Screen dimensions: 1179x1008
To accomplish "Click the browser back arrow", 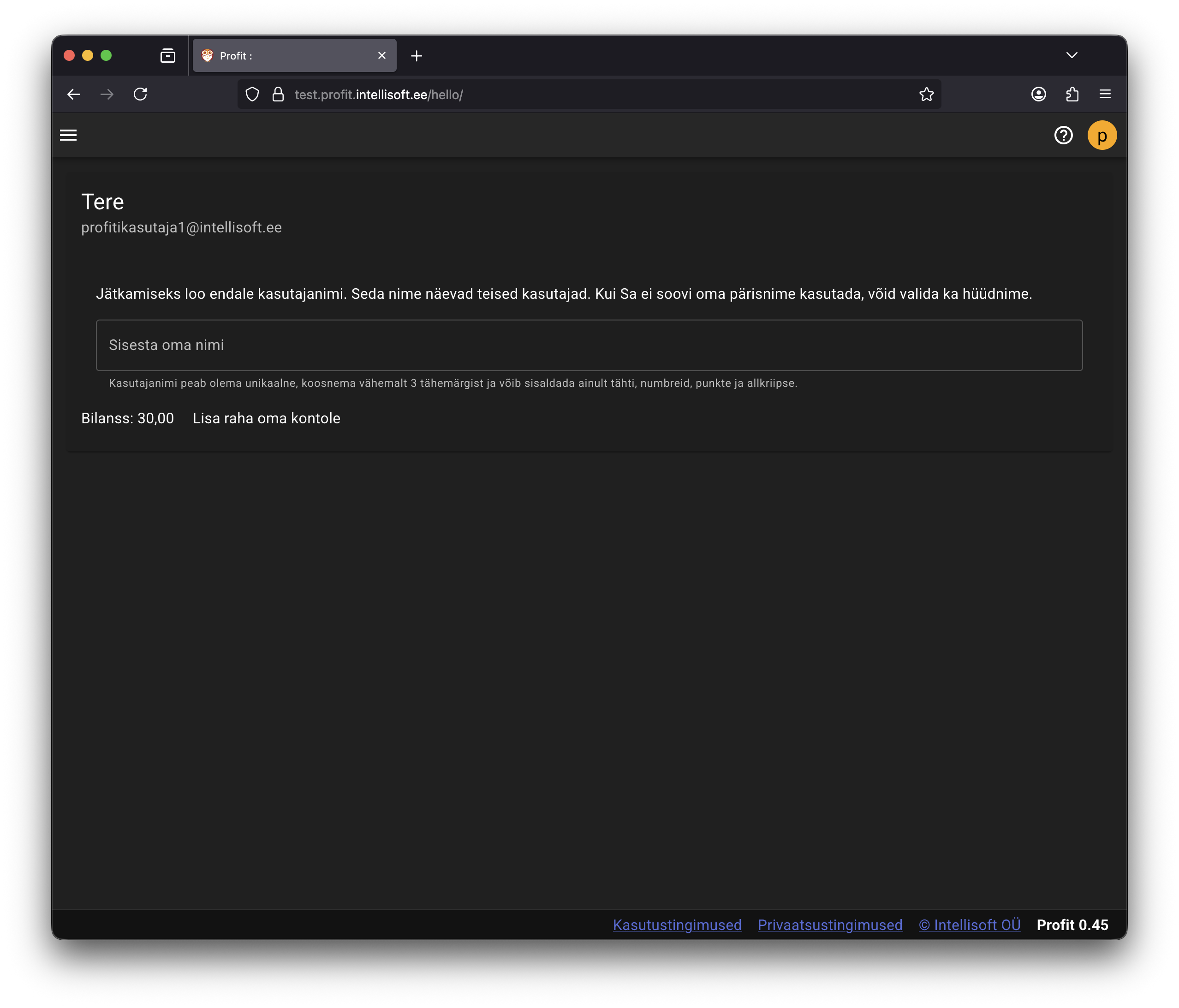I will [x=74, y=95].
